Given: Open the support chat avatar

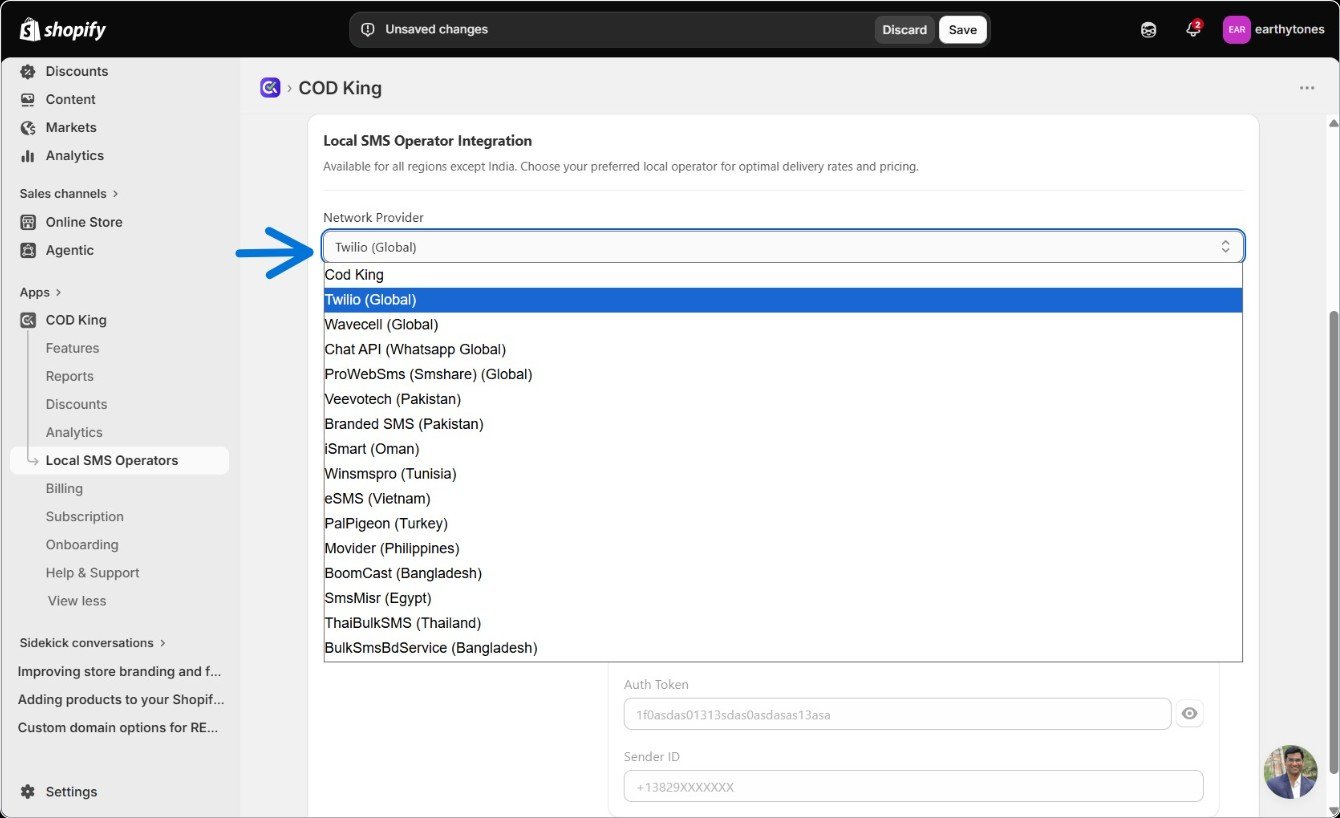Looking at the screenshot, I should pyautogui.click(x=1290, y=771).
